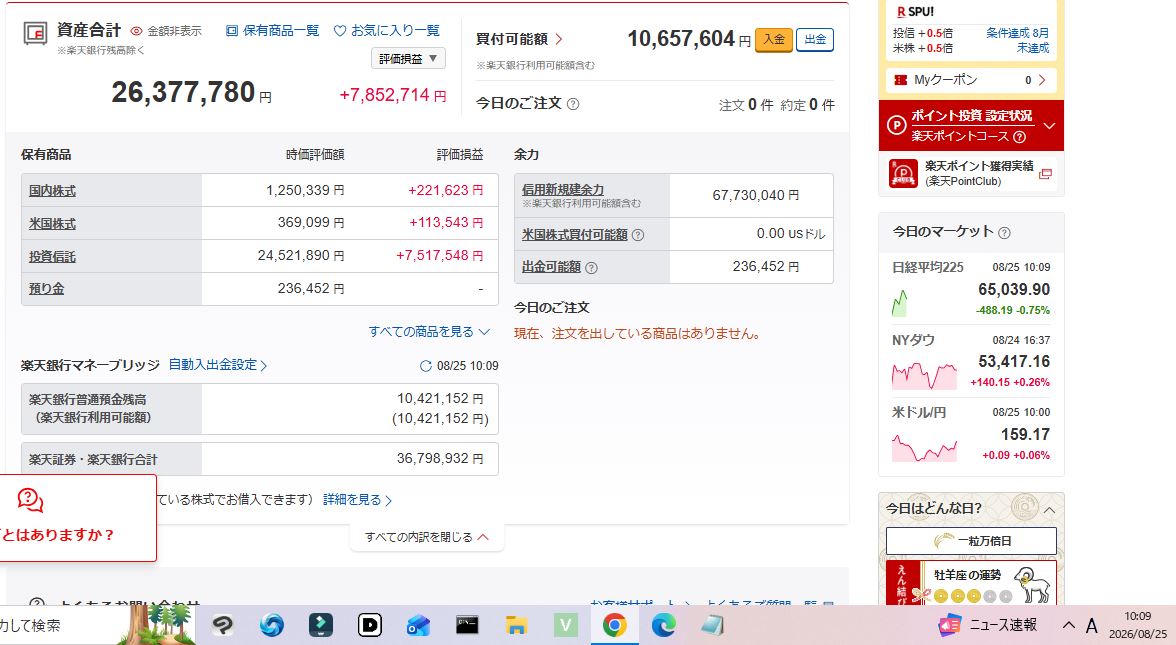Click the 条件達成 8月 未達成 link
1176x645 pixels.
tap(1017, 40)
